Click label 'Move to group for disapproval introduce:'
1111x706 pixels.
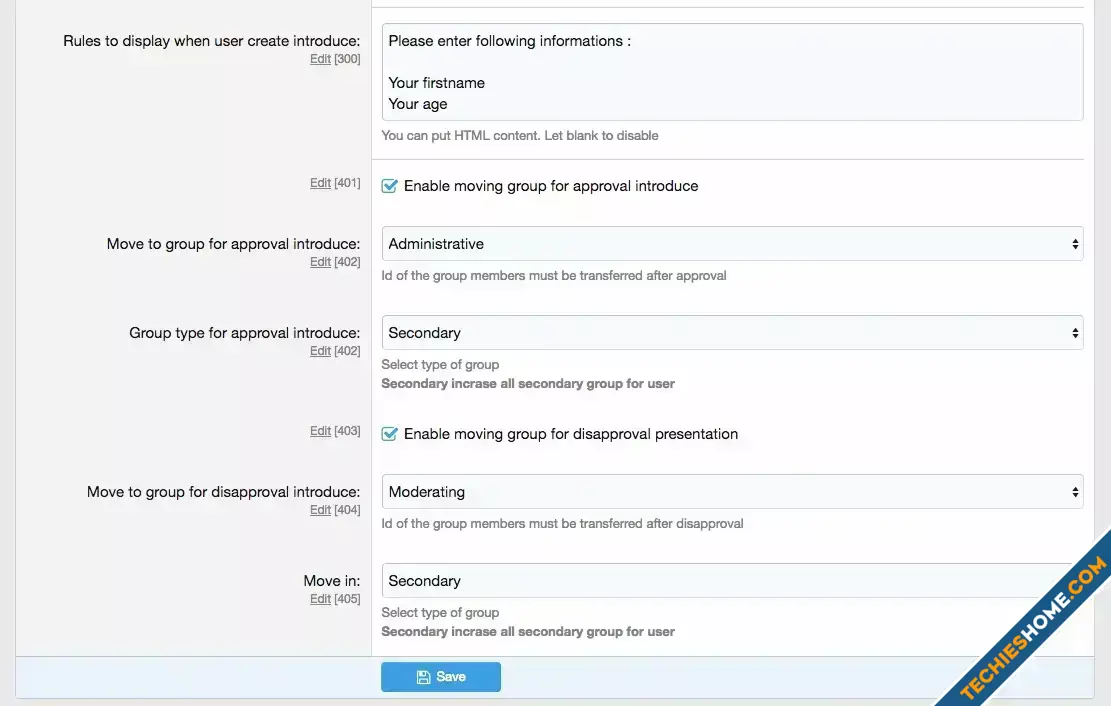[223, 492]
